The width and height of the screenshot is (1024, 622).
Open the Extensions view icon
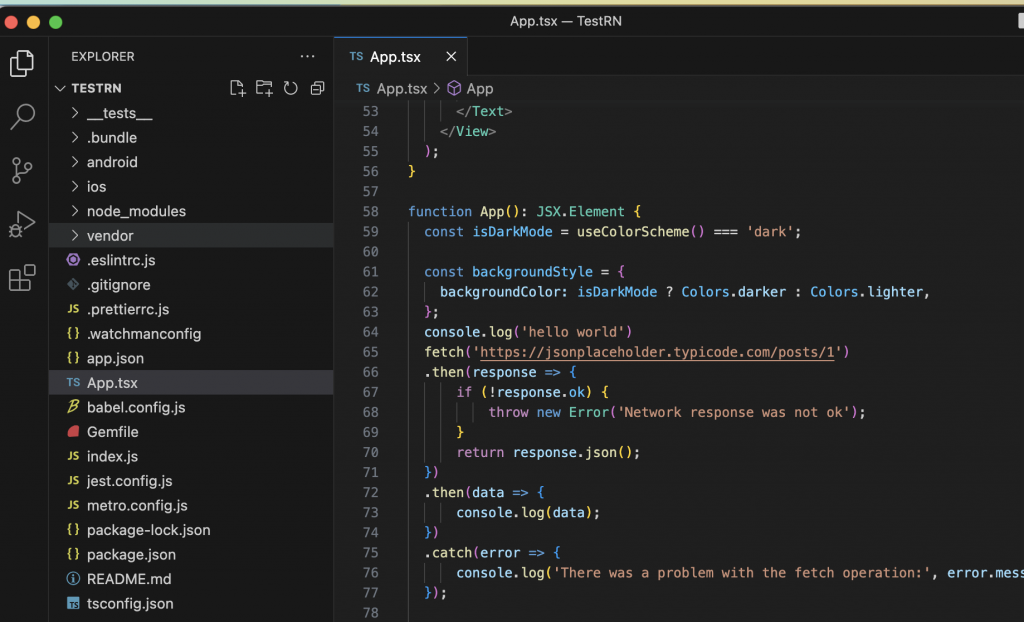[22, 278]
